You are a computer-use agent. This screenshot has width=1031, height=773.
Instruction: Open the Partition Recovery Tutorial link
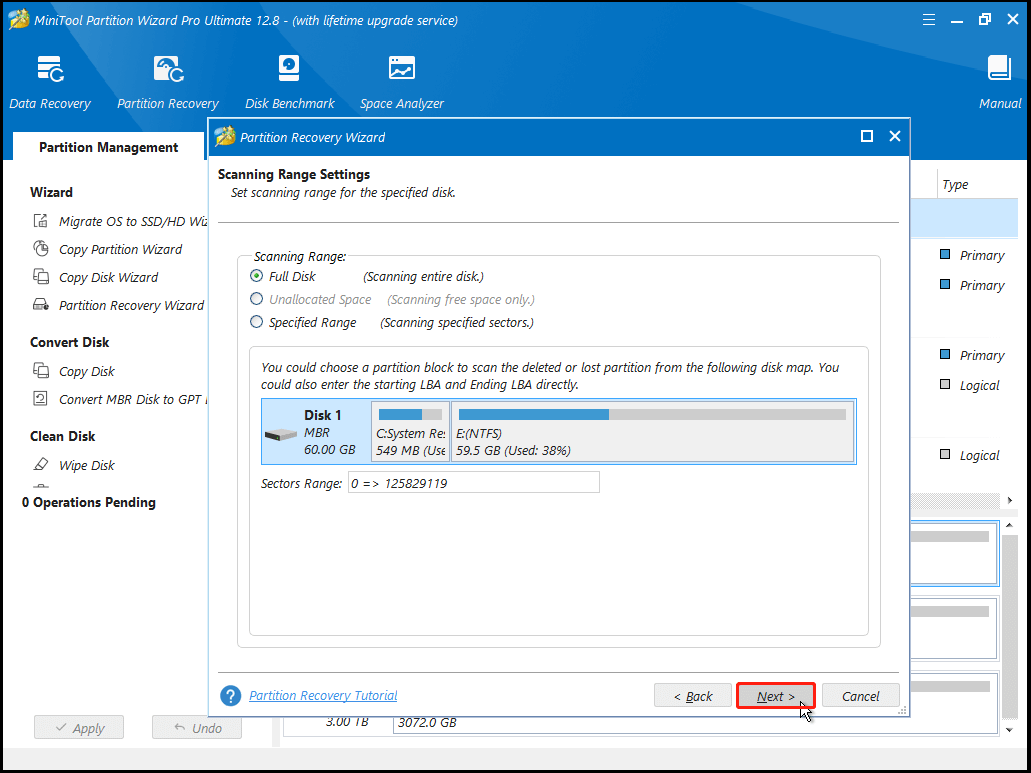(323, 696)
